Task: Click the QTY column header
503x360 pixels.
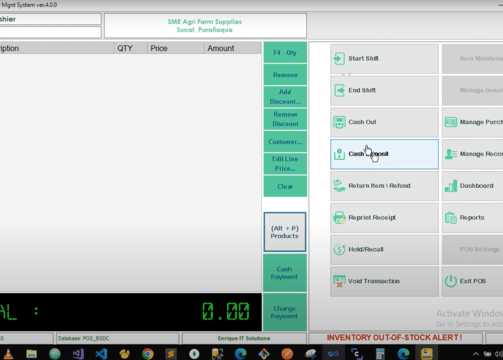Action: (130, 48)
